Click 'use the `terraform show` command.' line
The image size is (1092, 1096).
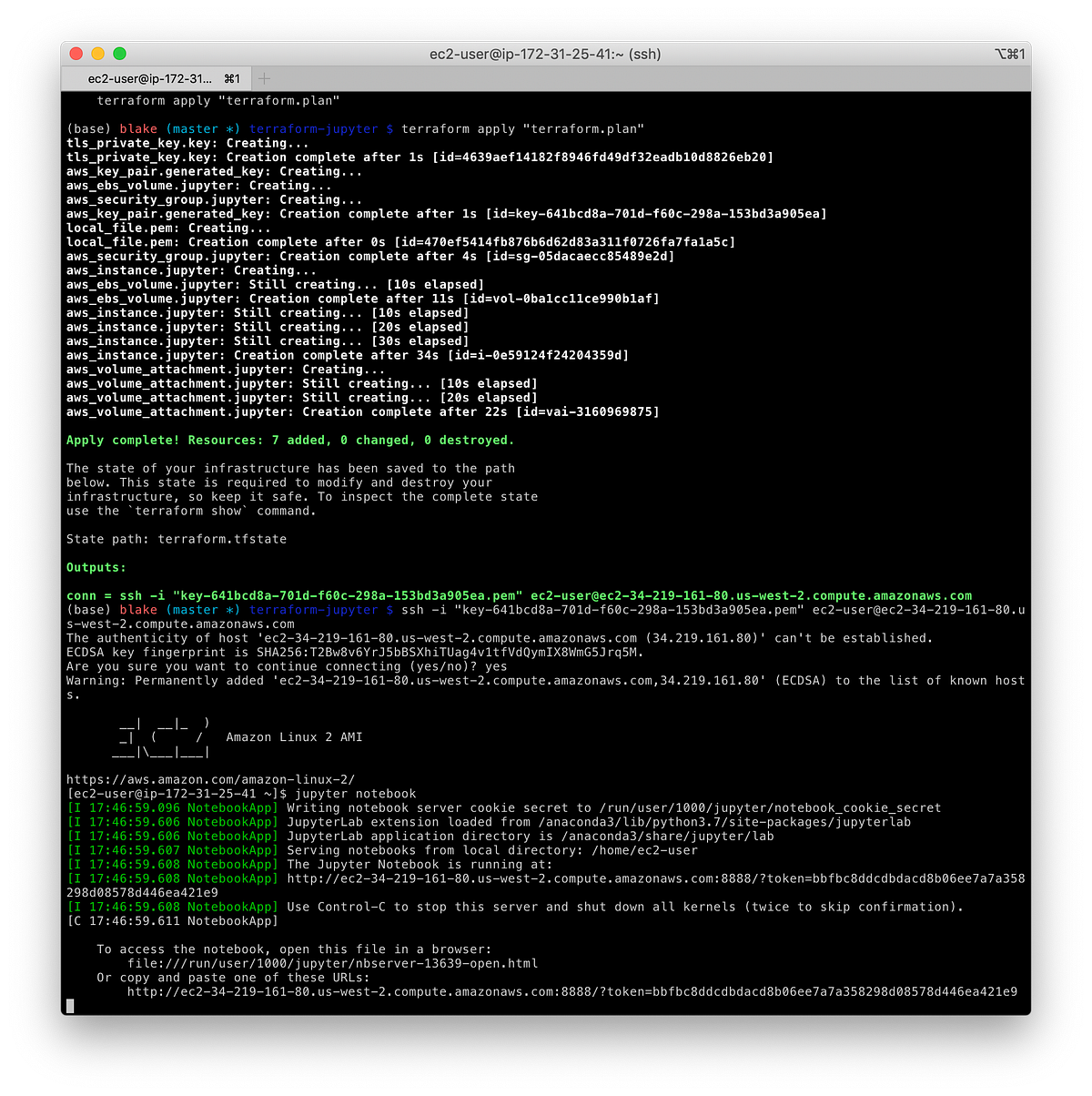(191, 511)
